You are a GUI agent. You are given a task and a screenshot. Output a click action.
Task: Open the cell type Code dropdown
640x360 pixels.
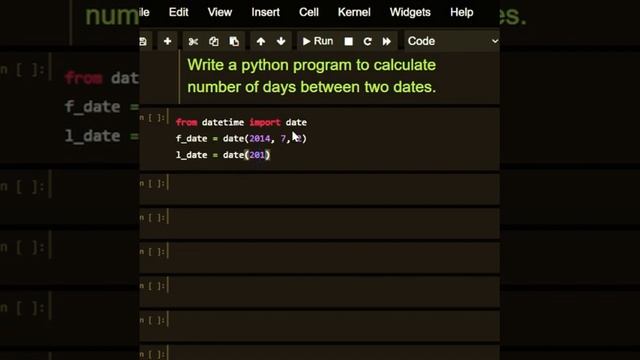(452, 41)
